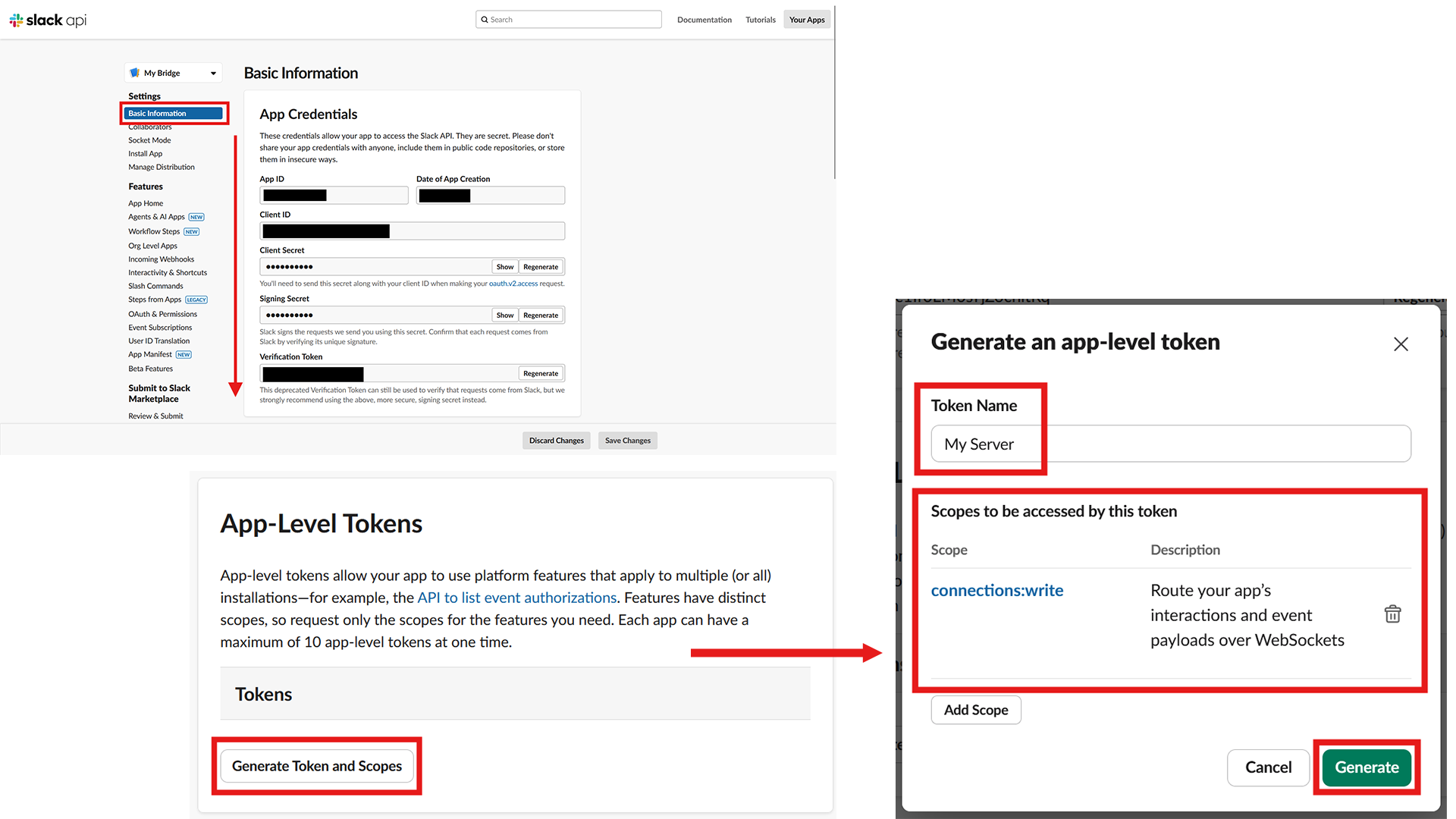The height and width of the screenshot is (819, 1456).
Task: Show the Signing Secret value
Action: click(505, 315)
